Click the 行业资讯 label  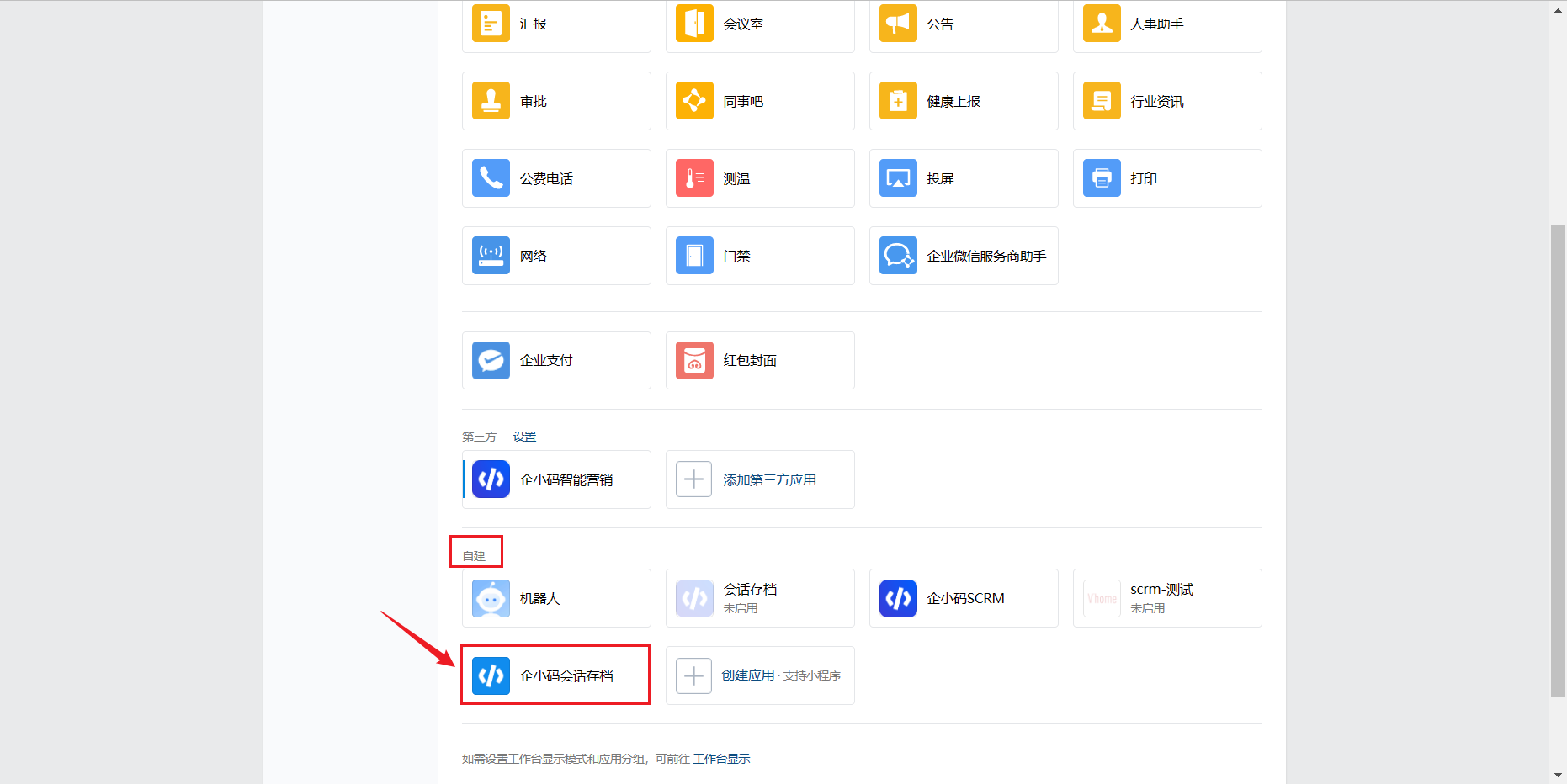[1157, 101]
